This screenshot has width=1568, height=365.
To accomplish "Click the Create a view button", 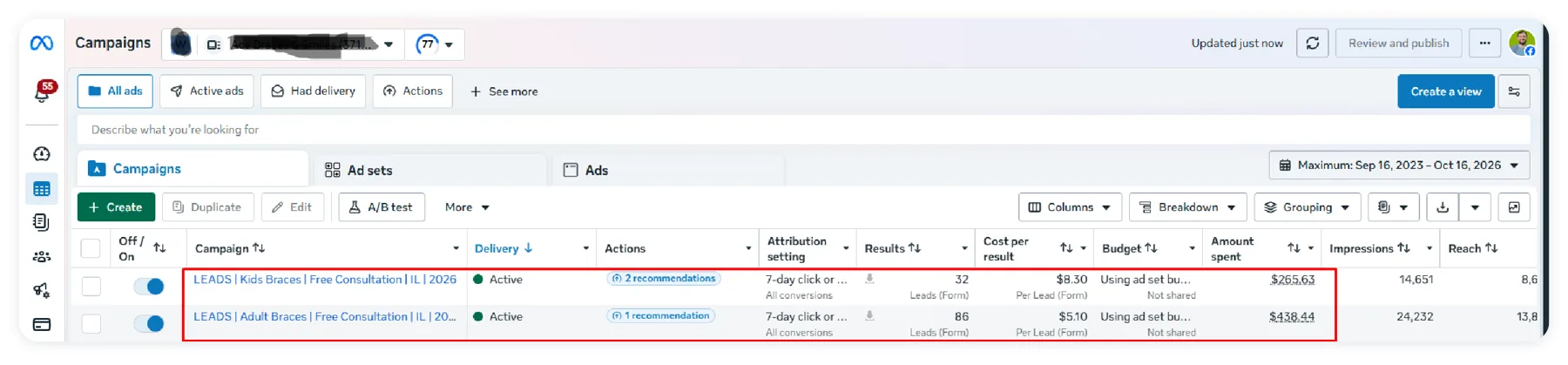I will (1445, 91).
